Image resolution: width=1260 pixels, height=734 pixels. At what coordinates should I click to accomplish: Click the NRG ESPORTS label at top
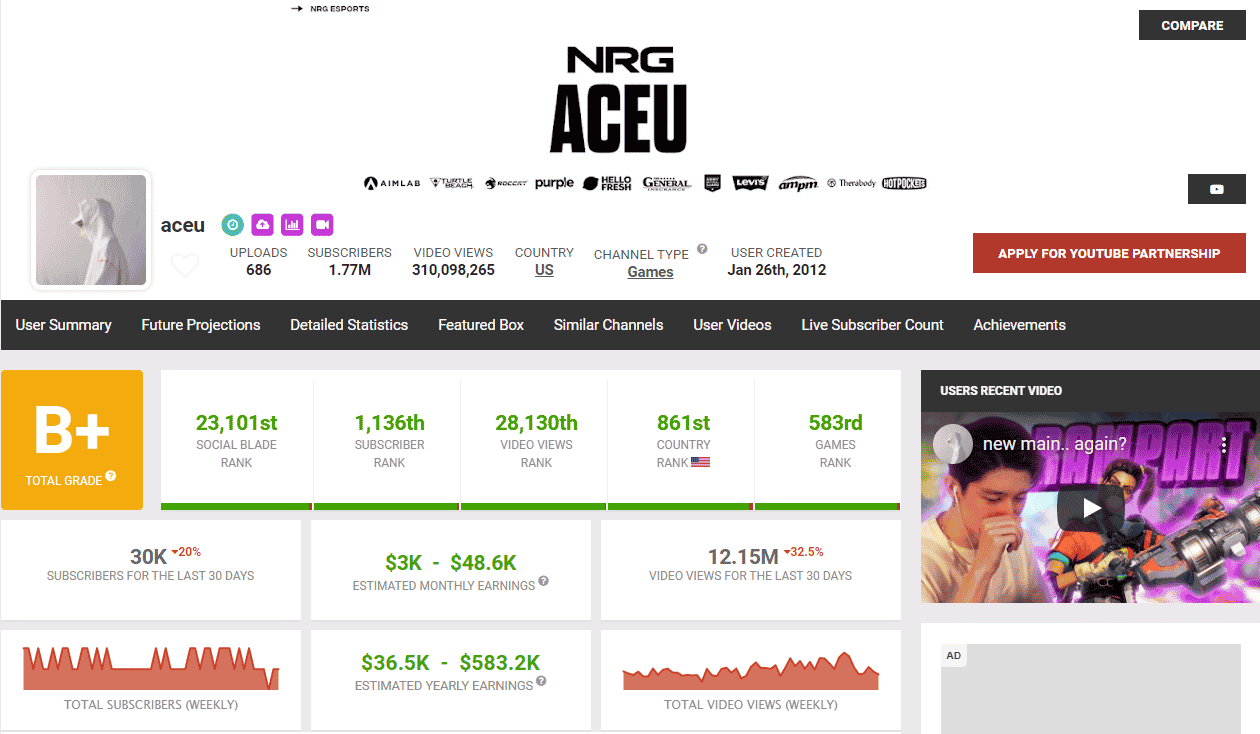pyautogui.click(x=339, y=9)
